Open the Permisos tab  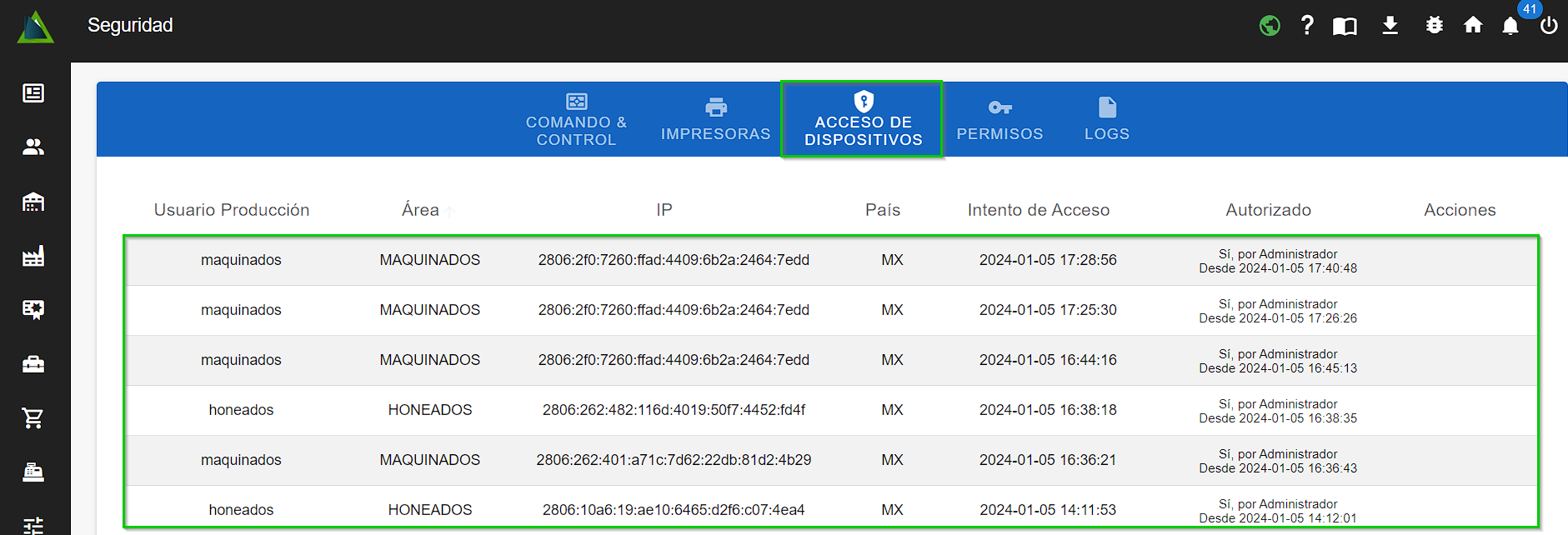point(999,120)
